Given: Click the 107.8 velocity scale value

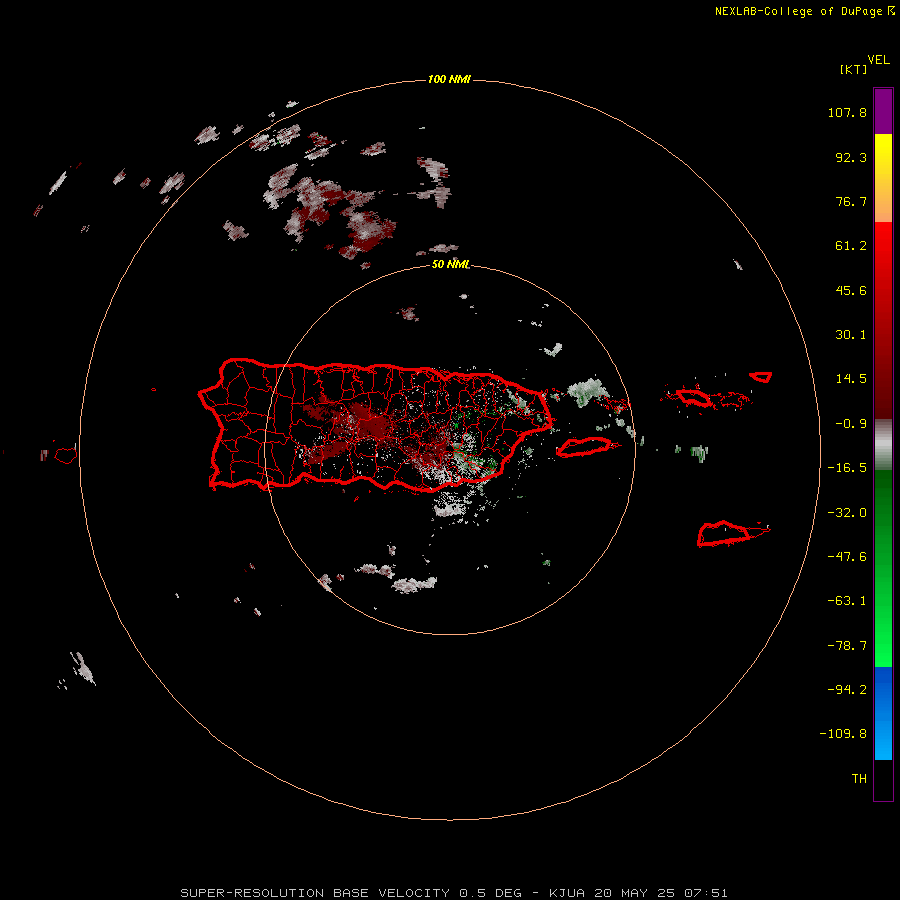Looking at the screenshot, I should 847,112.
